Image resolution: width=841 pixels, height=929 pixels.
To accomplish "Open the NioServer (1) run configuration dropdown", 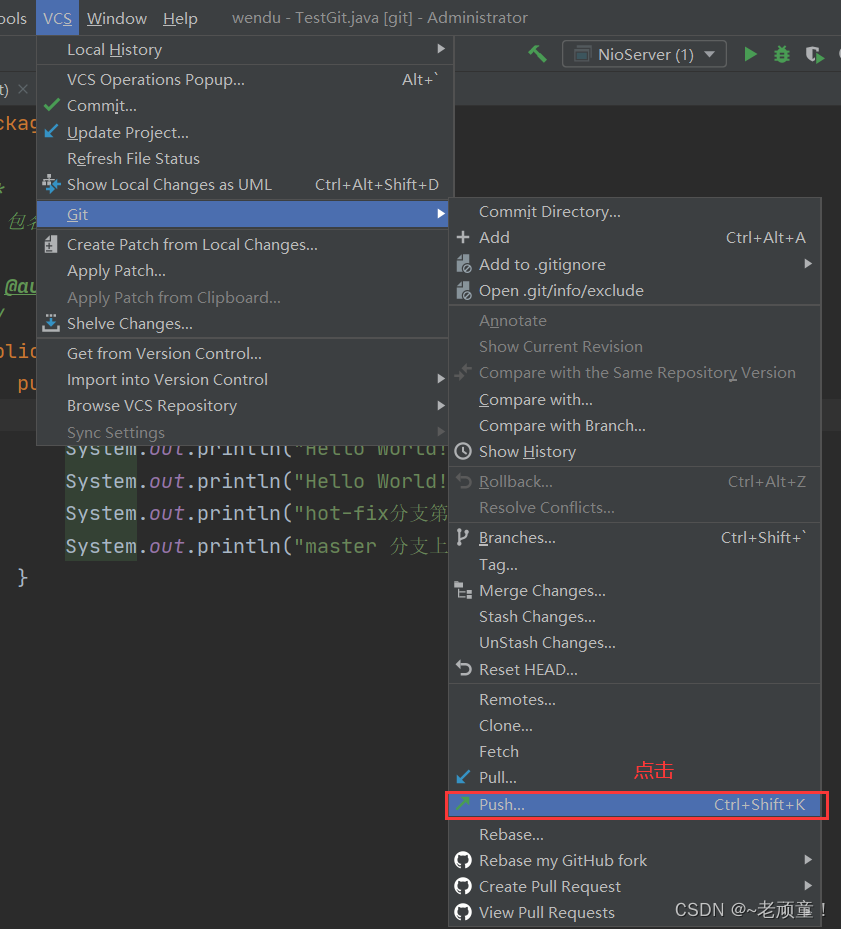I will [x=644, y=55].
